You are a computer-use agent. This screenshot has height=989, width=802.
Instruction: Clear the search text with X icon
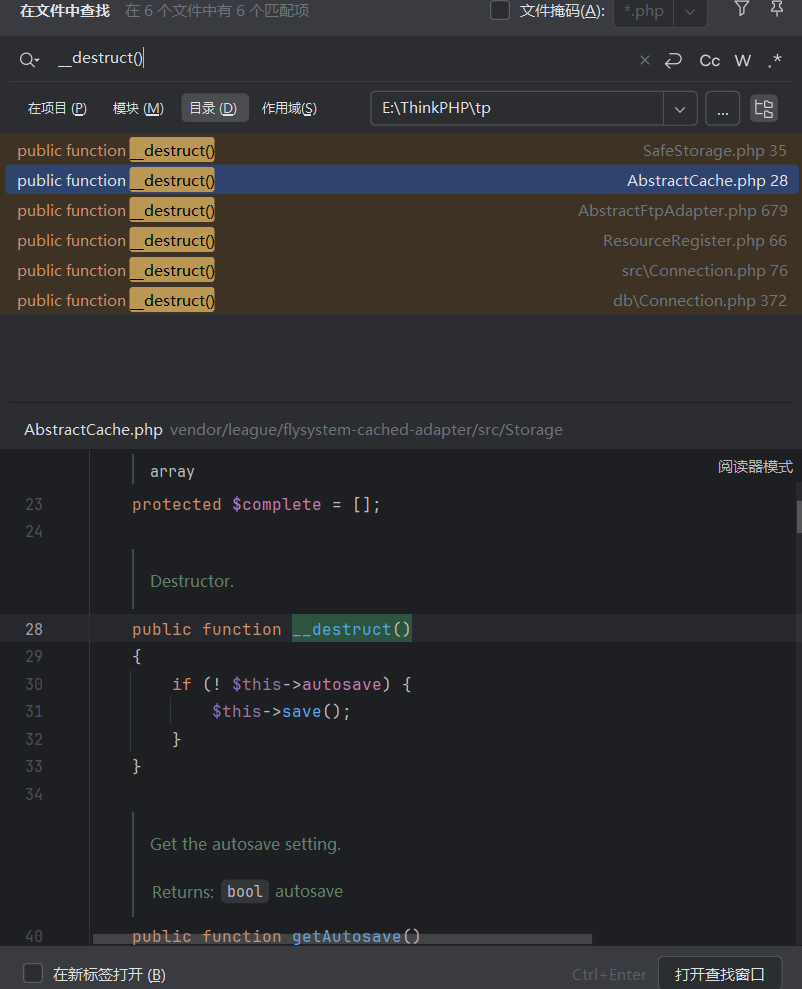645,60
